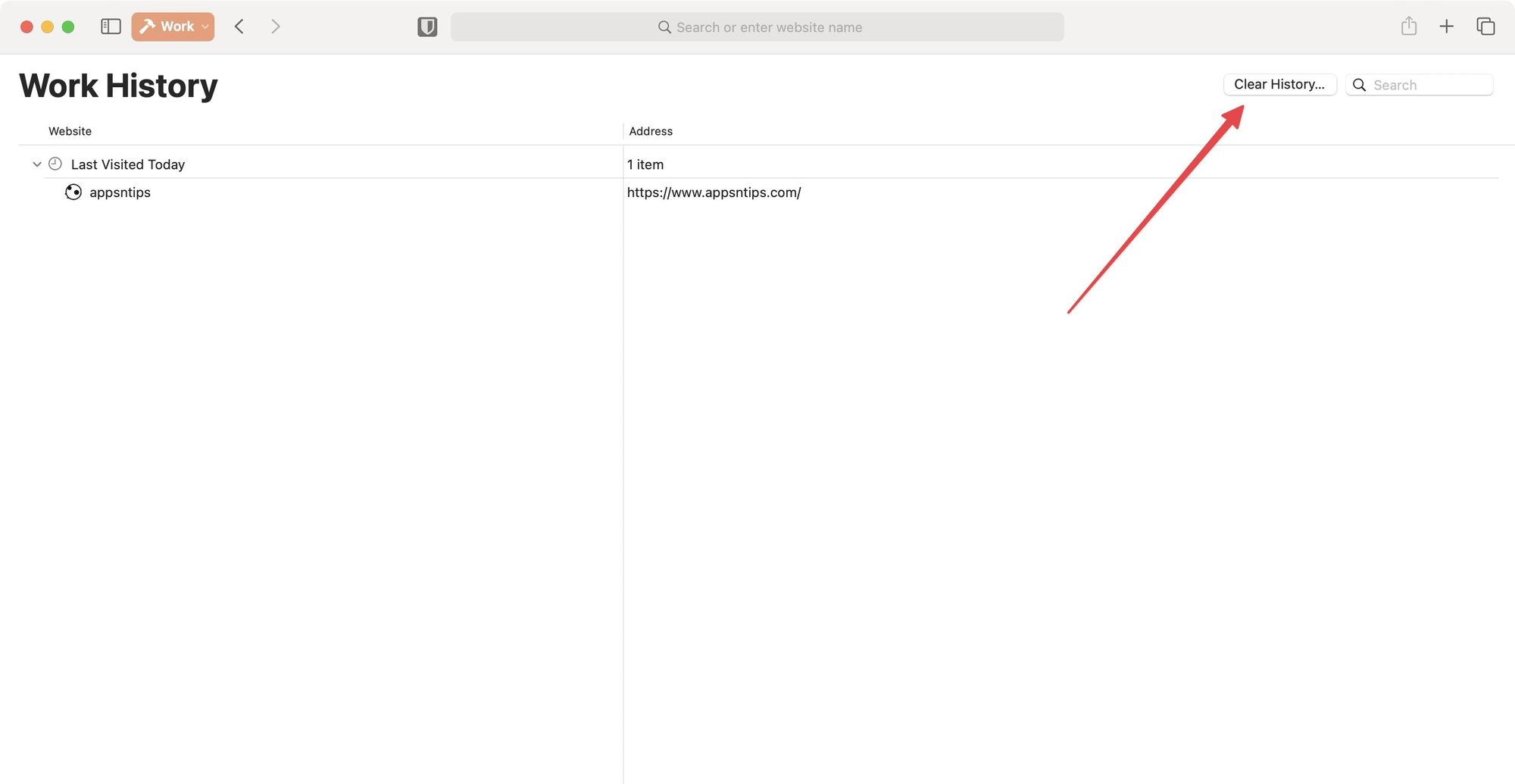Open a new tab
1515x784 pixels.
click(x=1446, y=27)
